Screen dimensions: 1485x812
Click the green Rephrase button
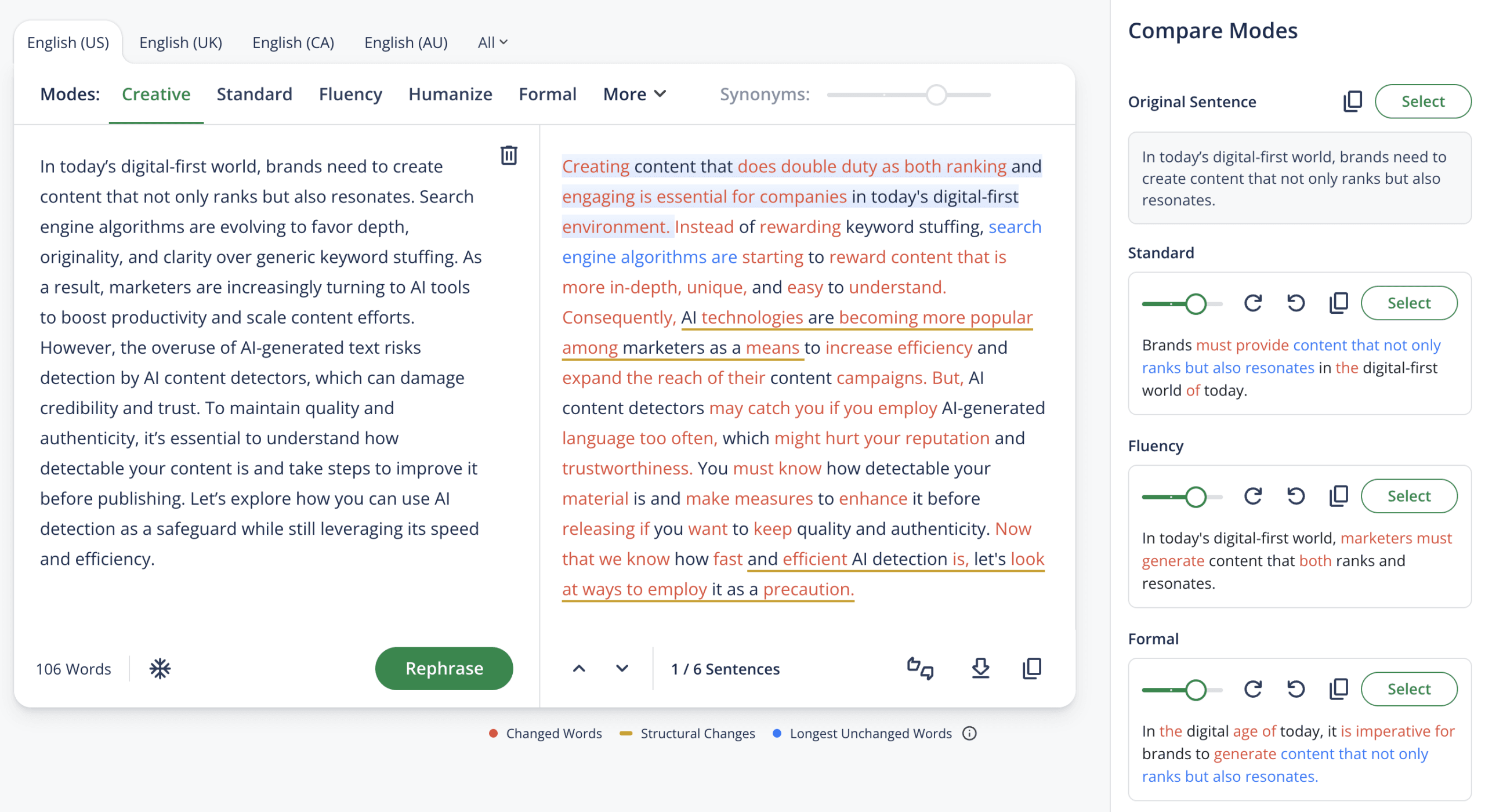(x=444, y=669)
